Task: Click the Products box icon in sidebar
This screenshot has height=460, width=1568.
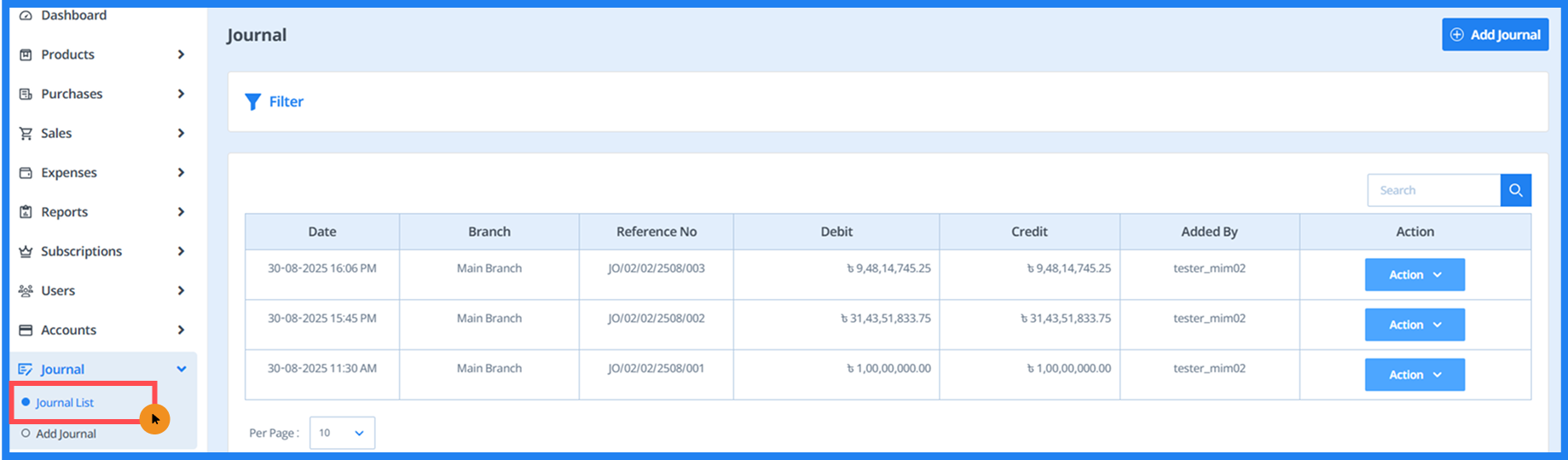Action: (26, 55)
